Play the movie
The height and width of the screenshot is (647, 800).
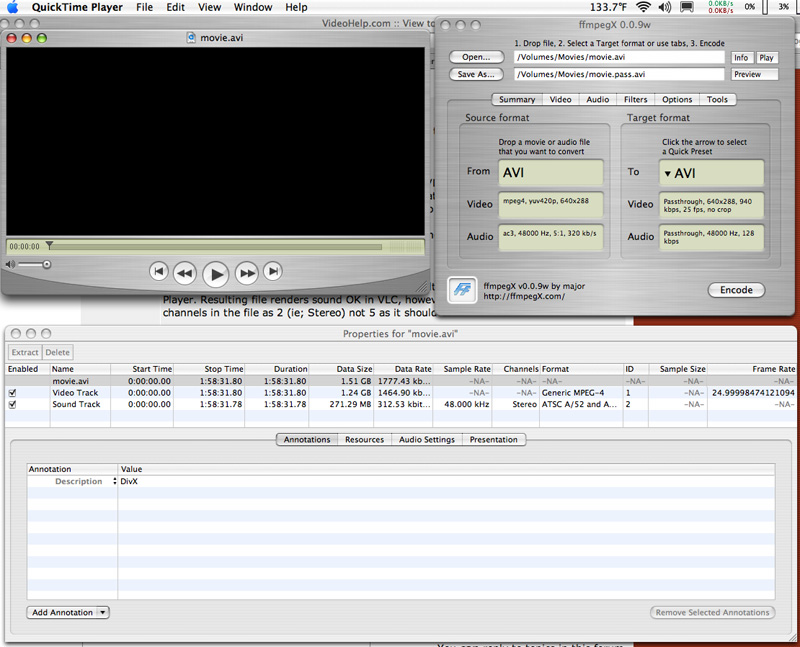coord(215,275)
